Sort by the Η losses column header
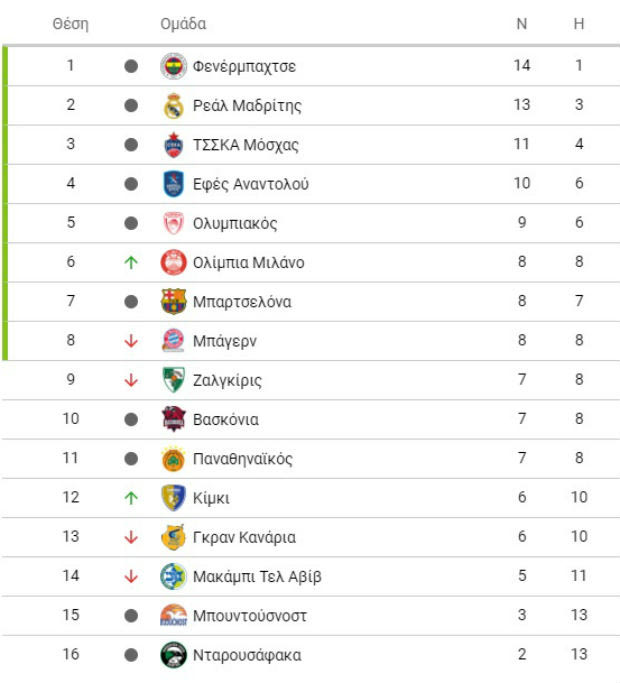This screenshot has height=683, width=620. point(579,24)
